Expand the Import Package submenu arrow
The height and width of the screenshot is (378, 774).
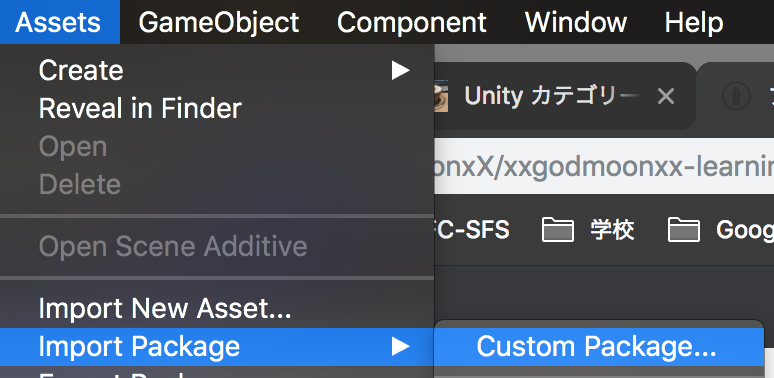(x=400, y=346)
